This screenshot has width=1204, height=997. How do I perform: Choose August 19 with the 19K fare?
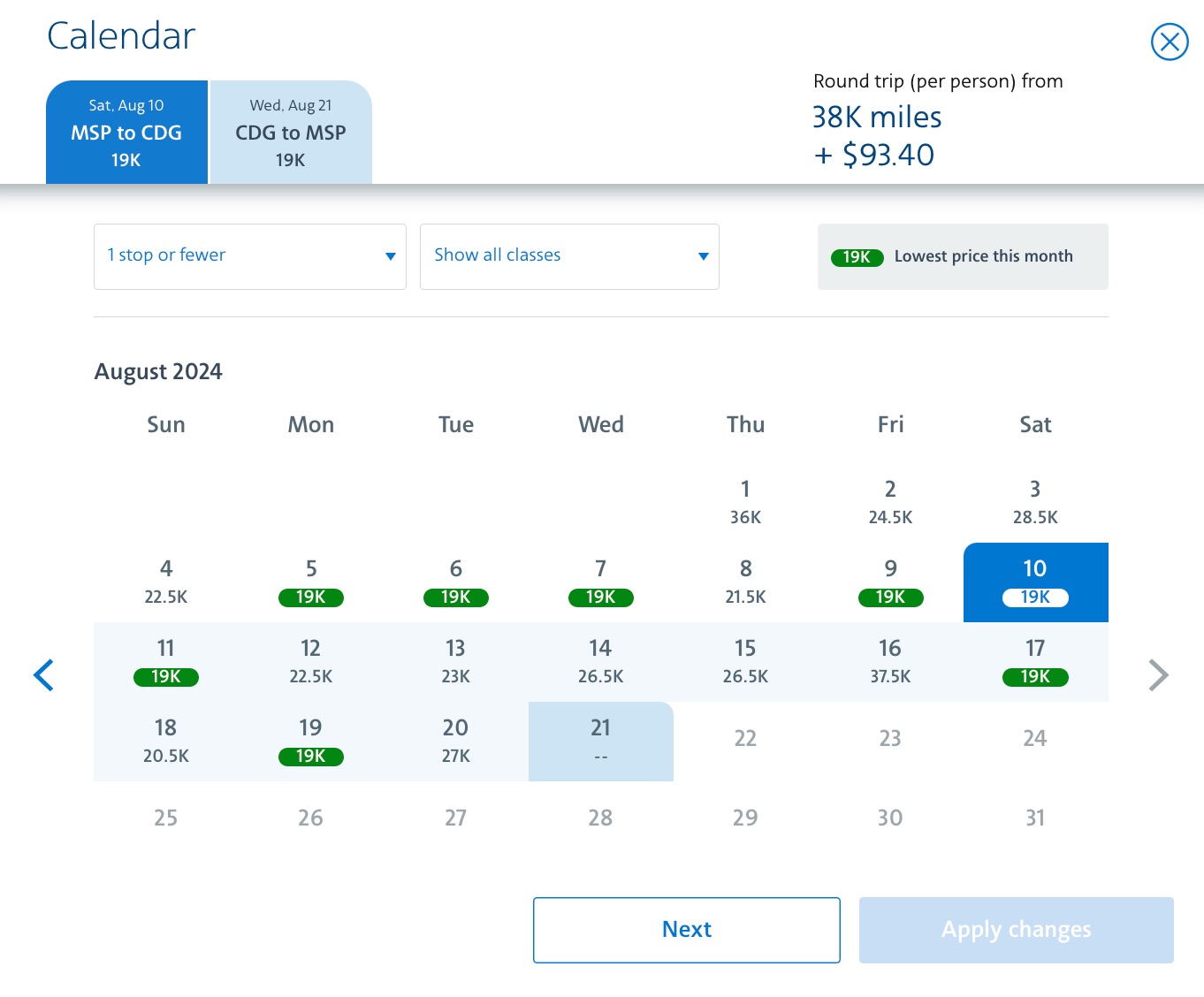click(310, 741)
